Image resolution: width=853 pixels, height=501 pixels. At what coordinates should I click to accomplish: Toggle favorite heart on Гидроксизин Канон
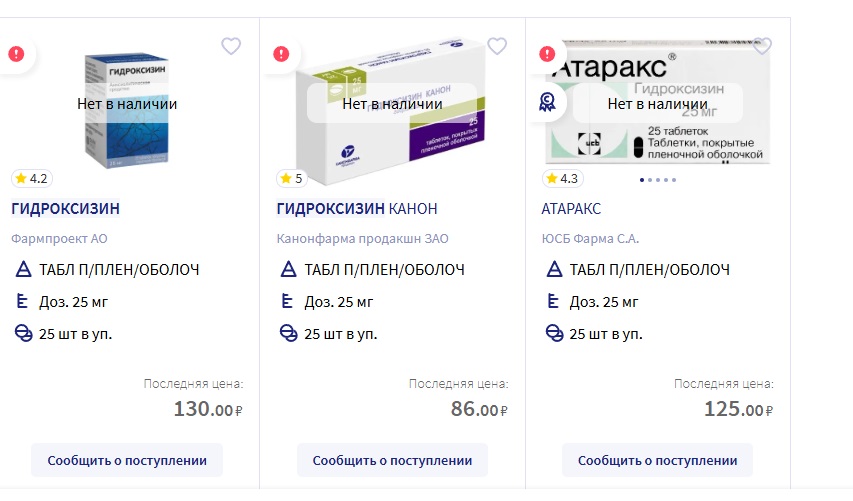(x=497, y=46)
